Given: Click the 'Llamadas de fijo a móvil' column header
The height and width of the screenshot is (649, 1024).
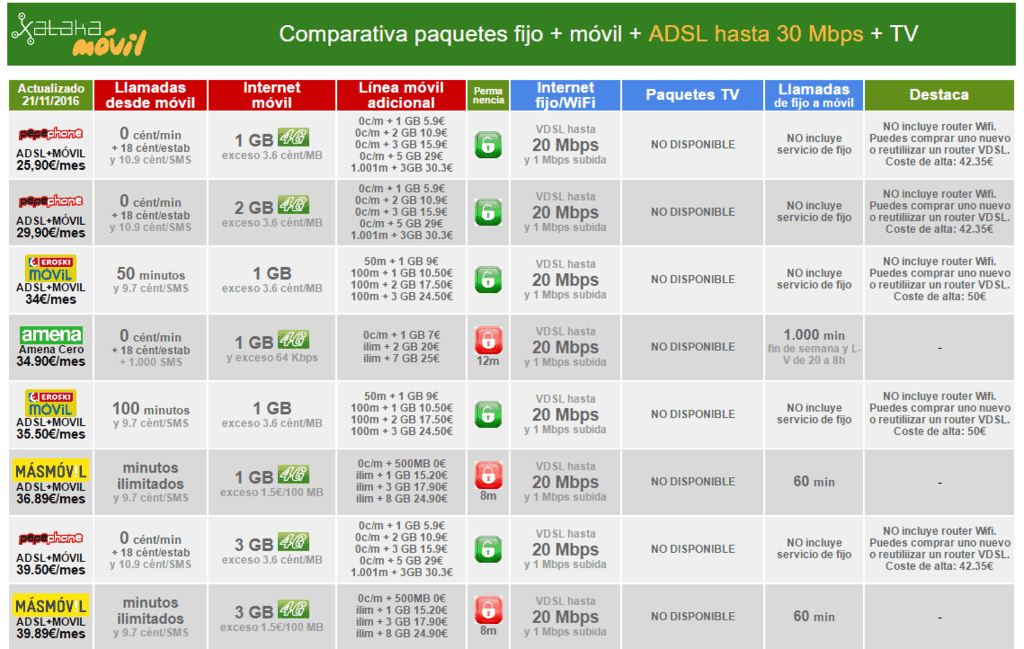Looking at the screenshot, I should click(x=814, y=95).
